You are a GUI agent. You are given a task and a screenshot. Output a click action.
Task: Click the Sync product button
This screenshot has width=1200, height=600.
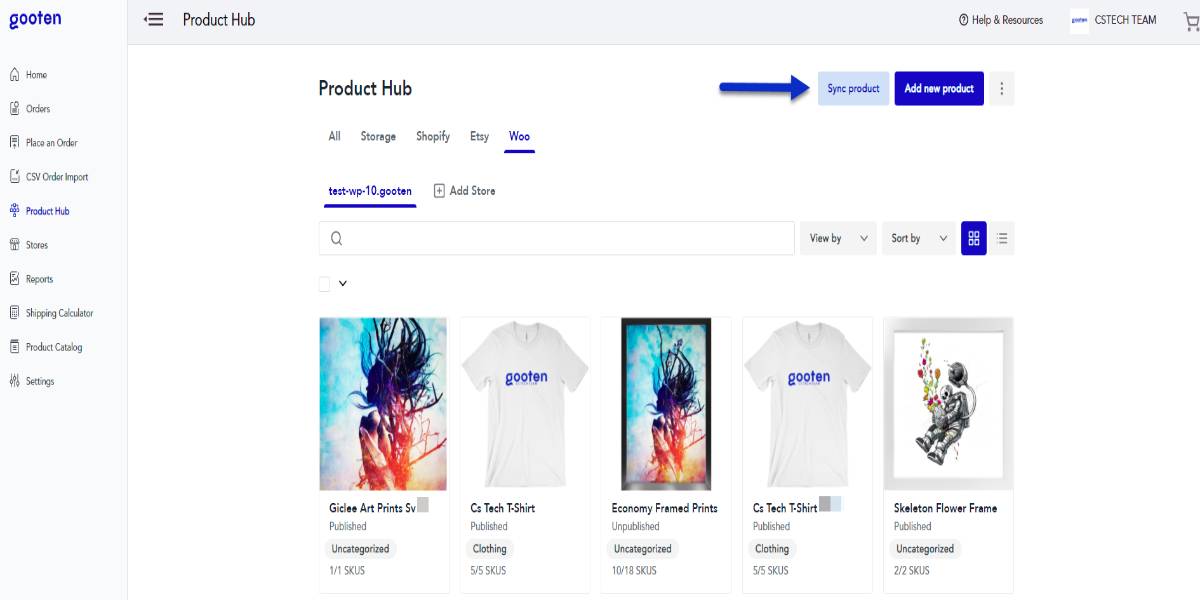(x=854, y=88)
